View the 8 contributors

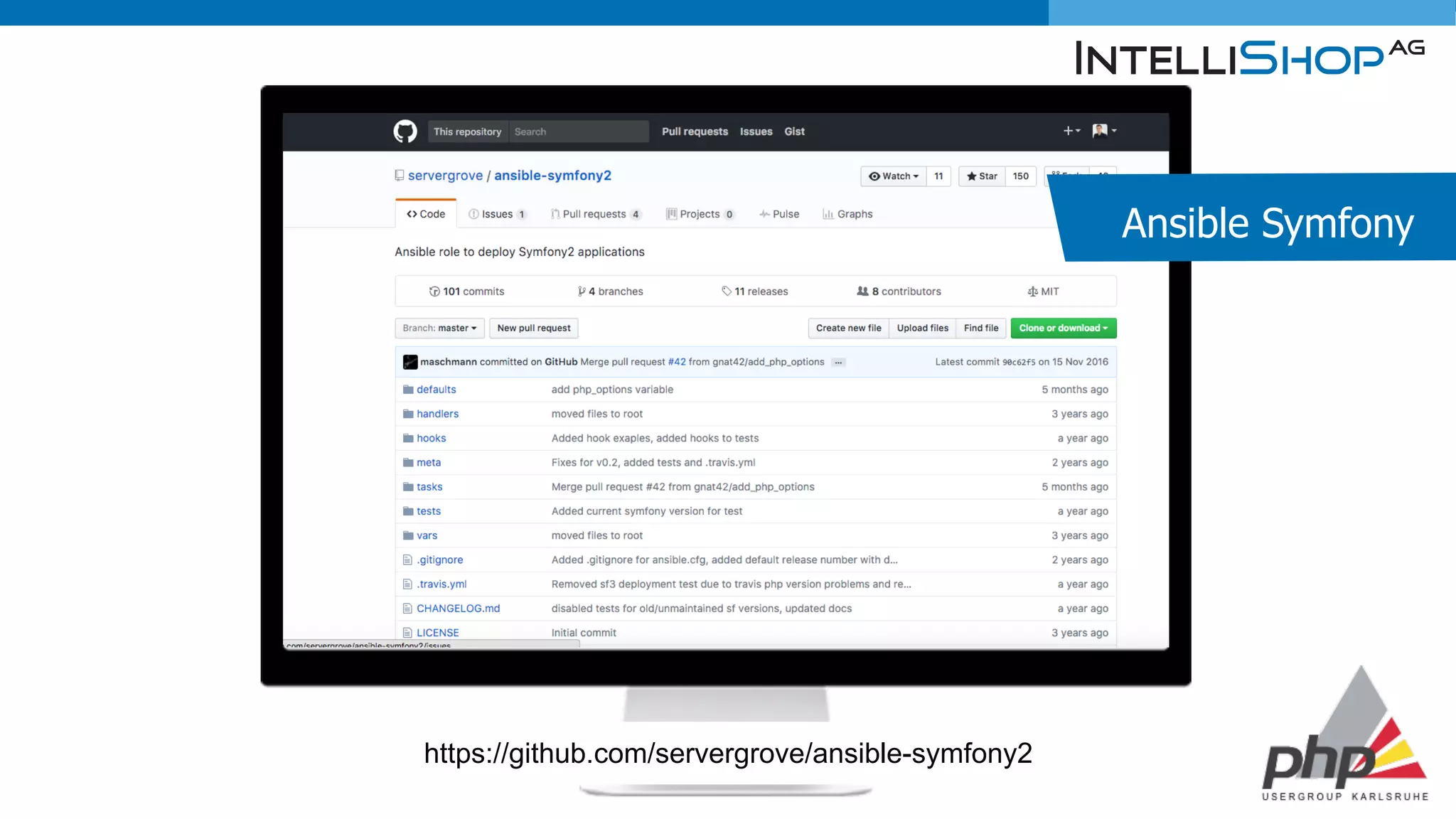click(899, 291)
